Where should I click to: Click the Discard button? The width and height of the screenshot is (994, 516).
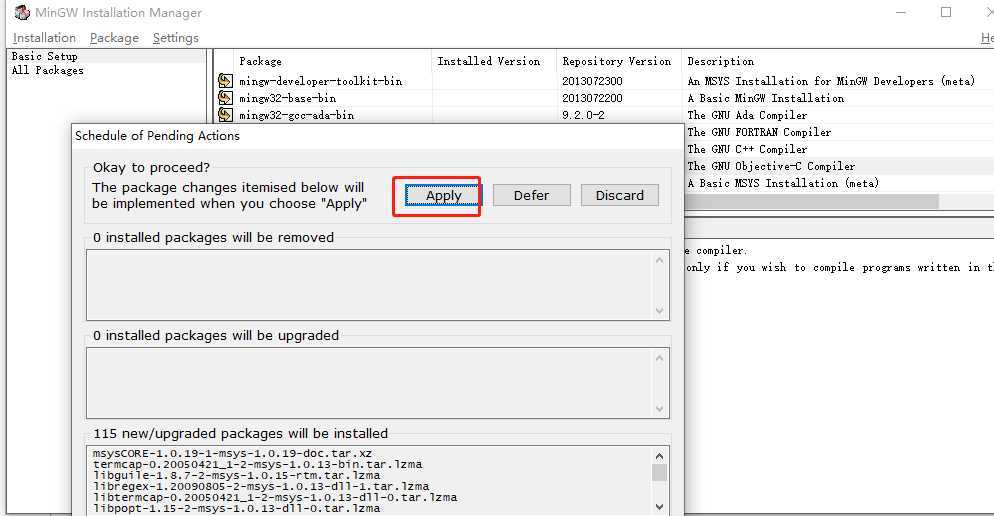(x=619, y=195)
